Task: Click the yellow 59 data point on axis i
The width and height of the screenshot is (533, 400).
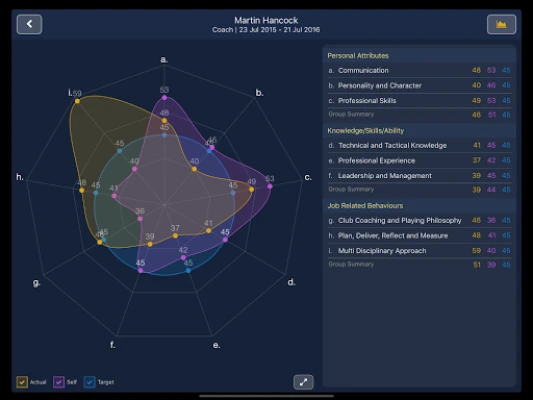Action: pyautogui.click(x=78, y=101)
